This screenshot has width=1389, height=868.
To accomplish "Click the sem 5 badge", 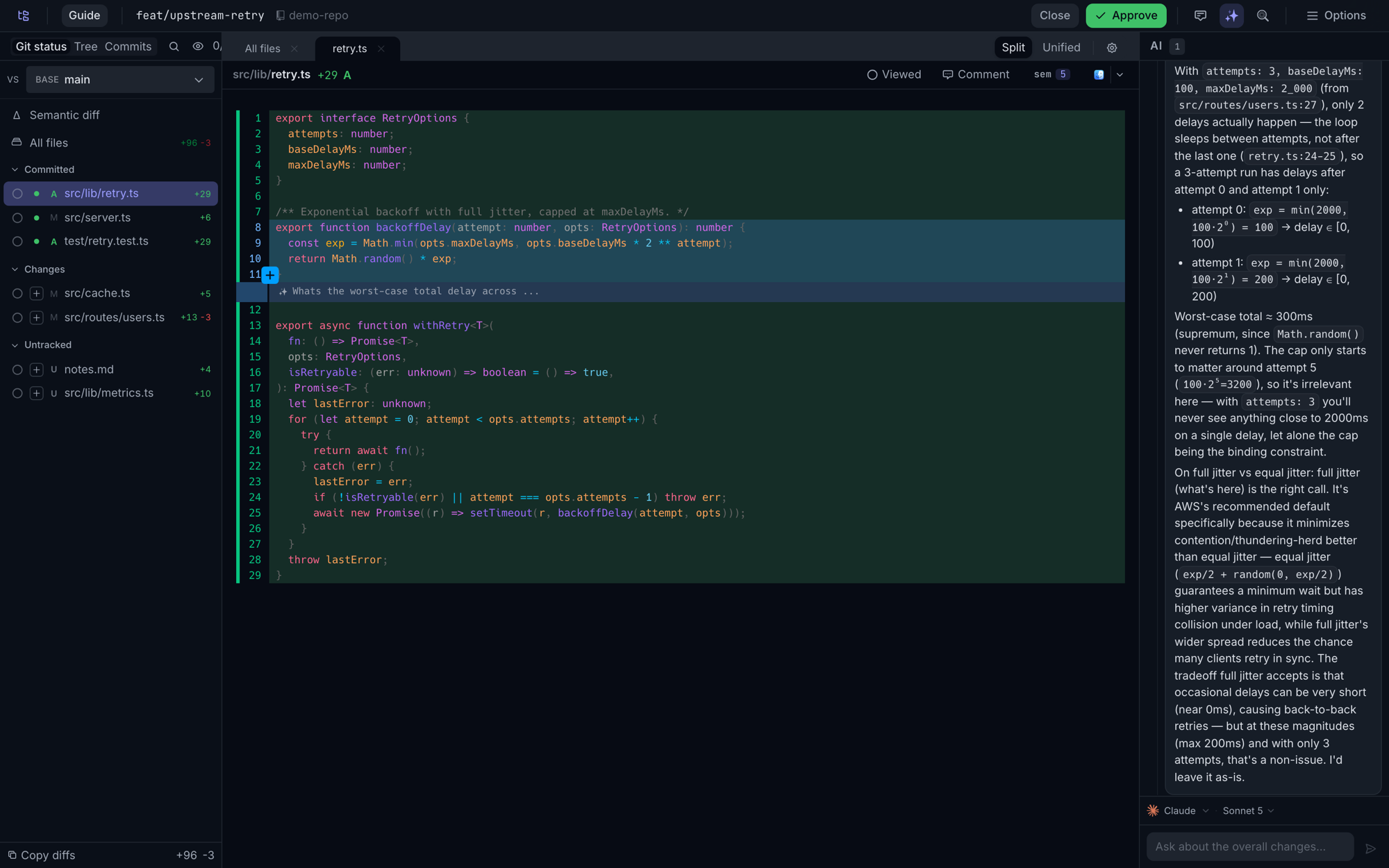I will [1051, 74].
